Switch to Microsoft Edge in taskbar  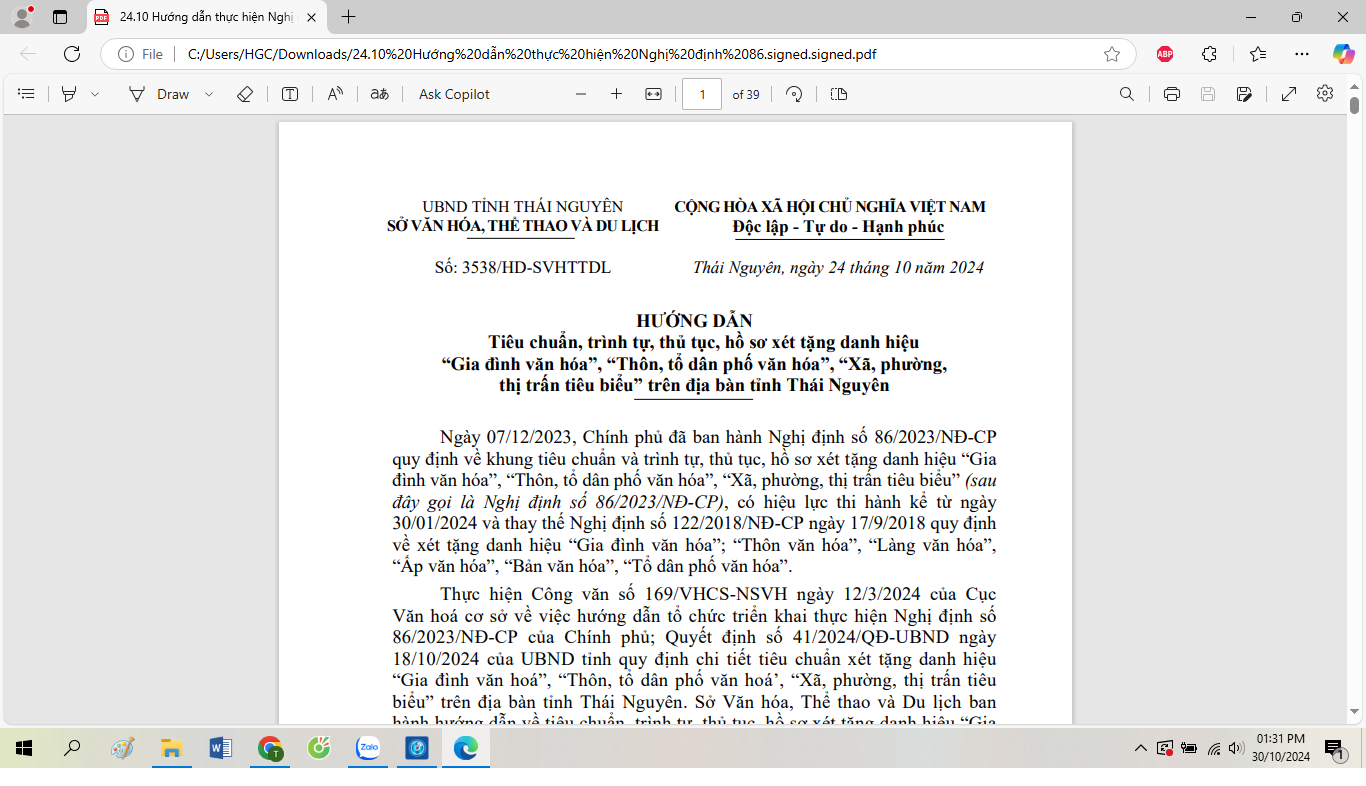(x=466, y=748)
